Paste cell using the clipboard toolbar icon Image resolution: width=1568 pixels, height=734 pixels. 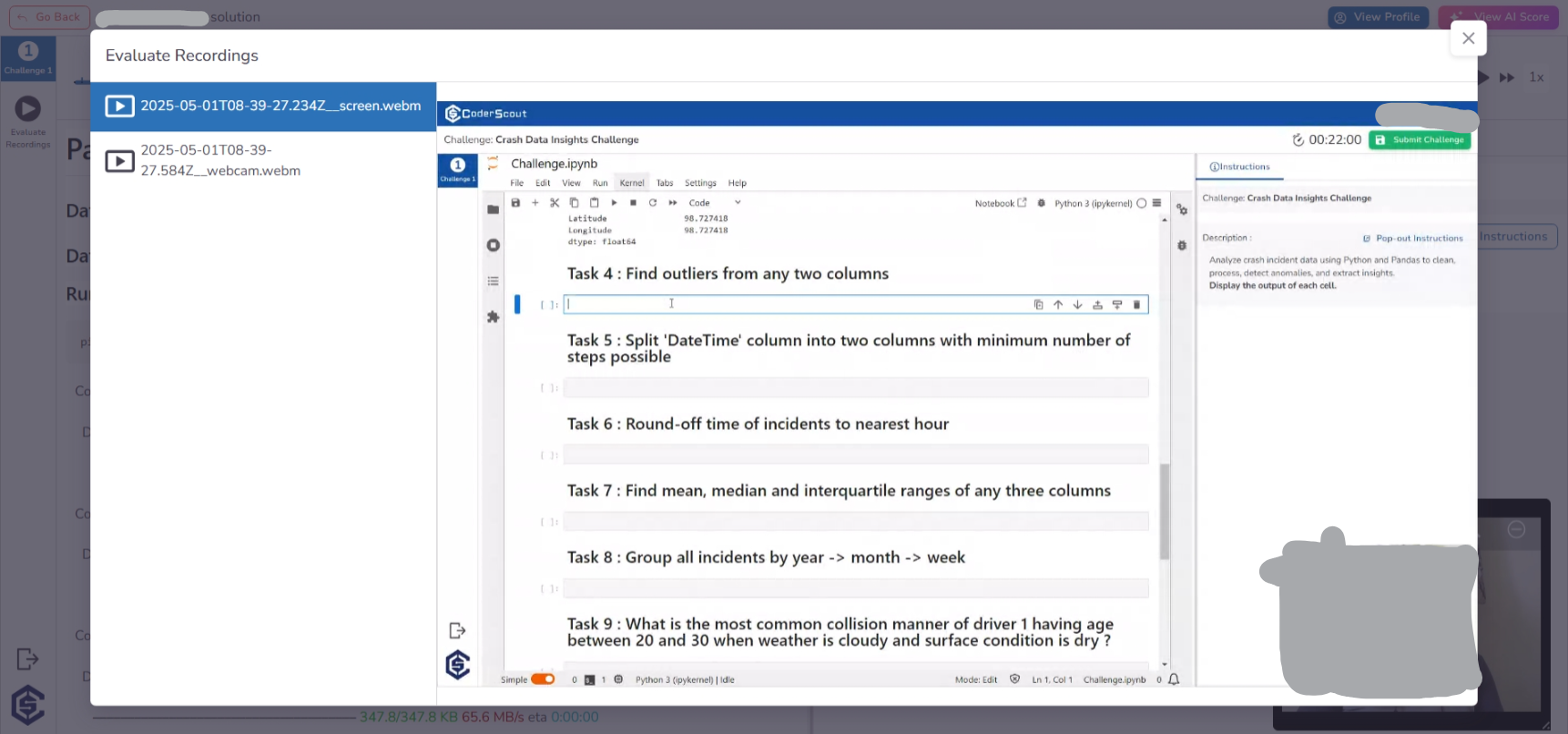[x=594, y=203]
